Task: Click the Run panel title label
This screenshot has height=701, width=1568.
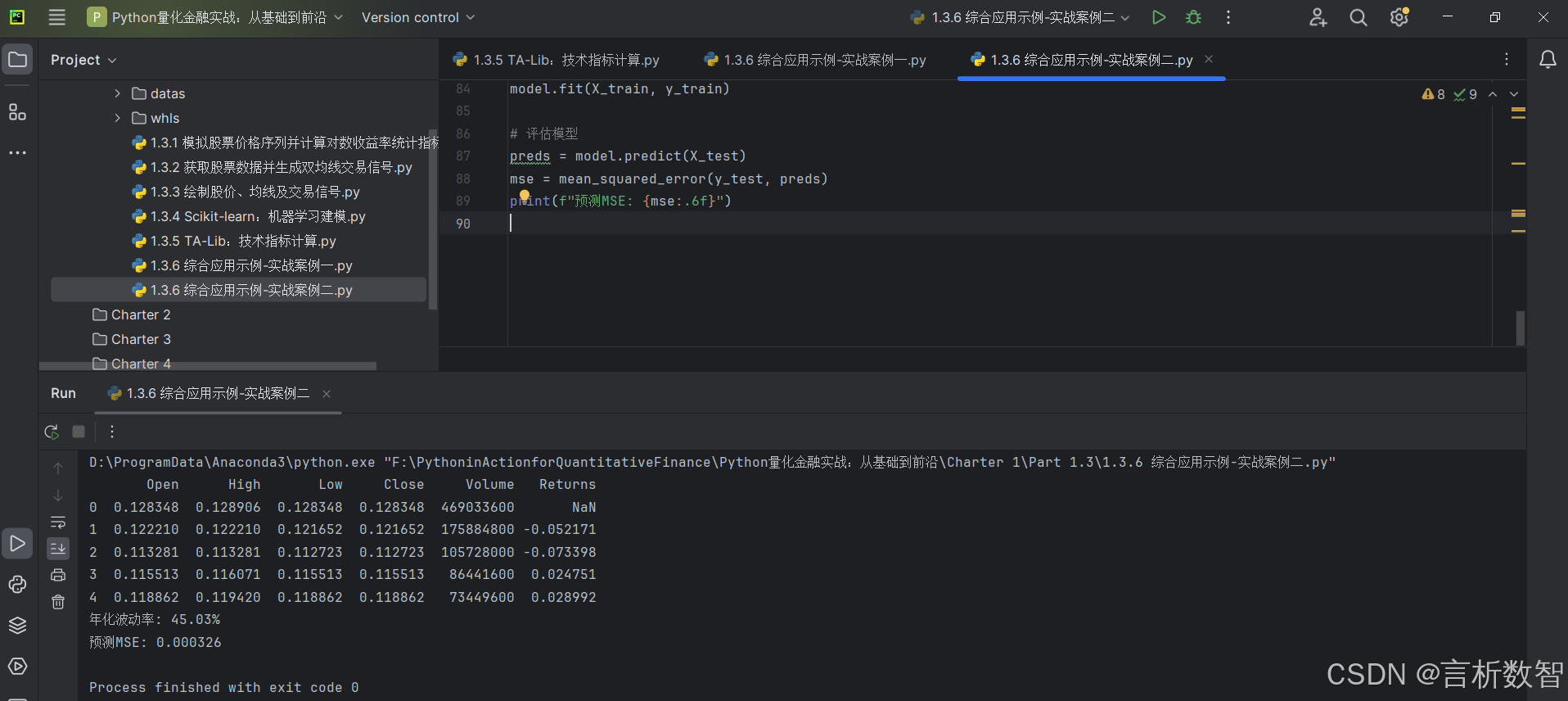Action: pyautogui.click(x=63, y=394)
